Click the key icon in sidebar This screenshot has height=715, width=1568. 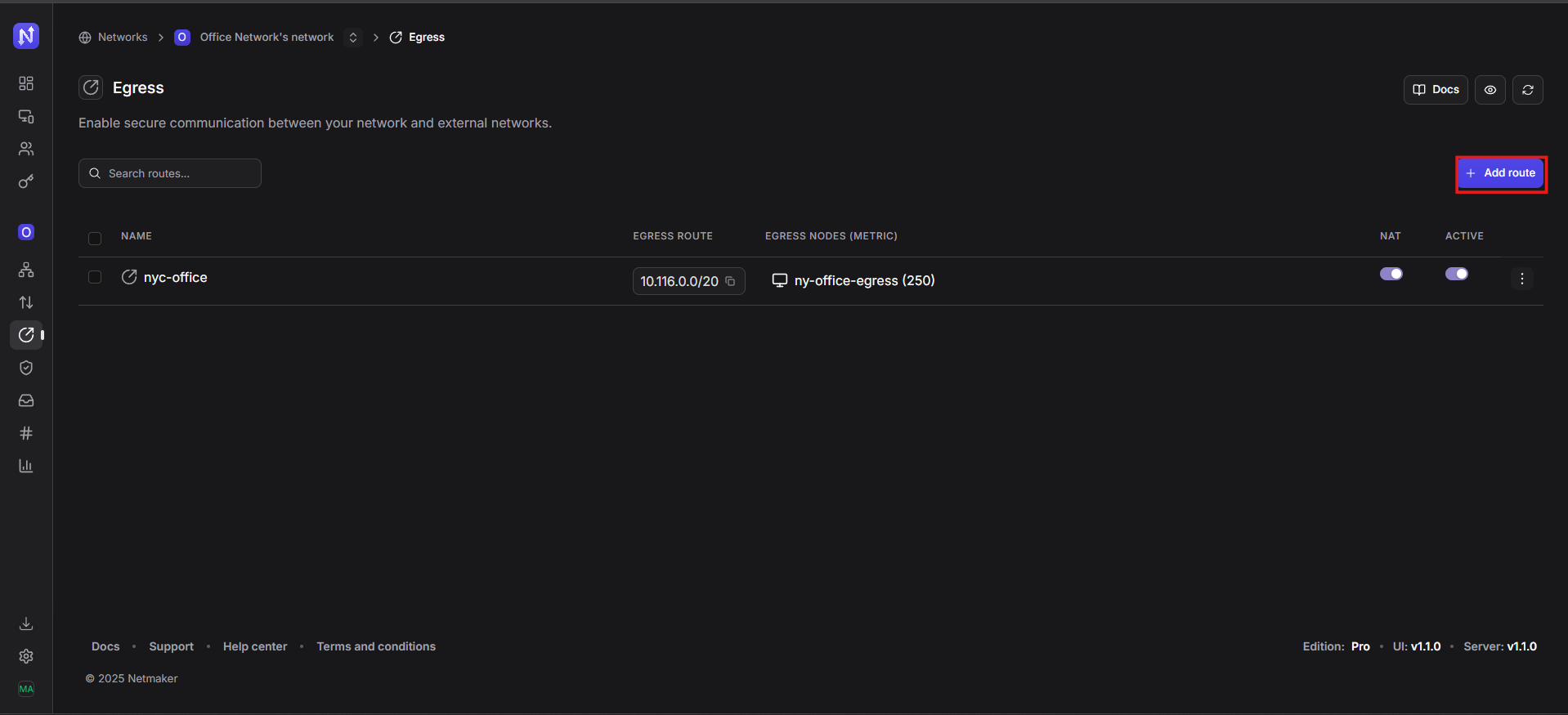click(x=26, y=181)
